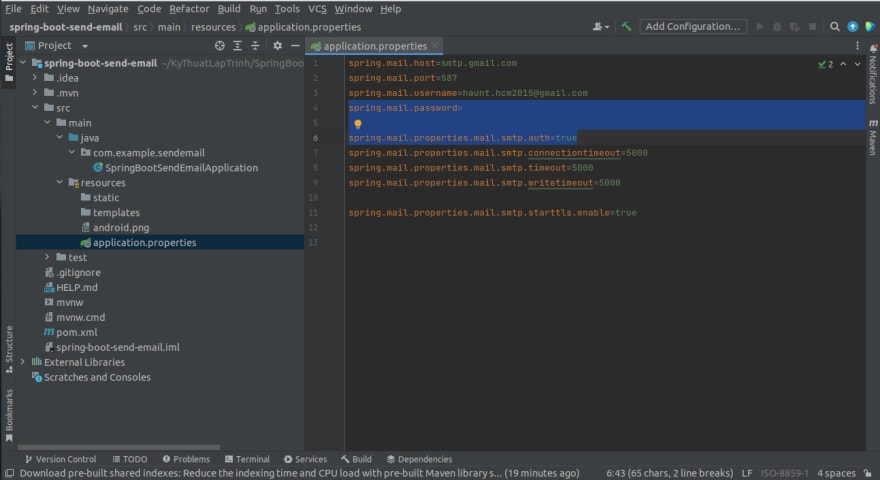Select the templates folder
Image resolution: width=880 pixels, height=480 pixels.
pos(110,212)
